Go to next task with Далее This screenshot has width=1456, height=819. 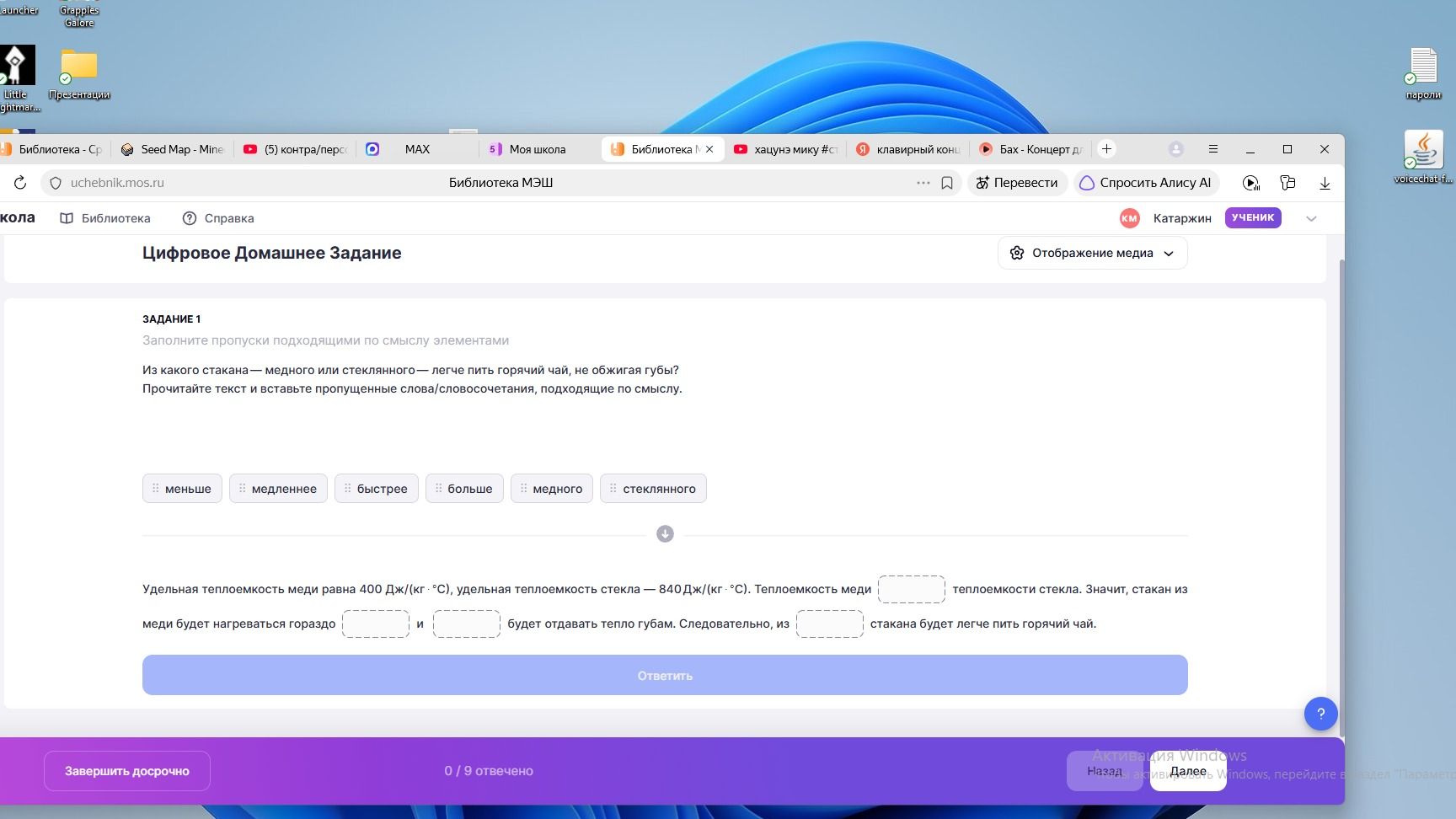pyautogui.click(x=1188, y=771)
